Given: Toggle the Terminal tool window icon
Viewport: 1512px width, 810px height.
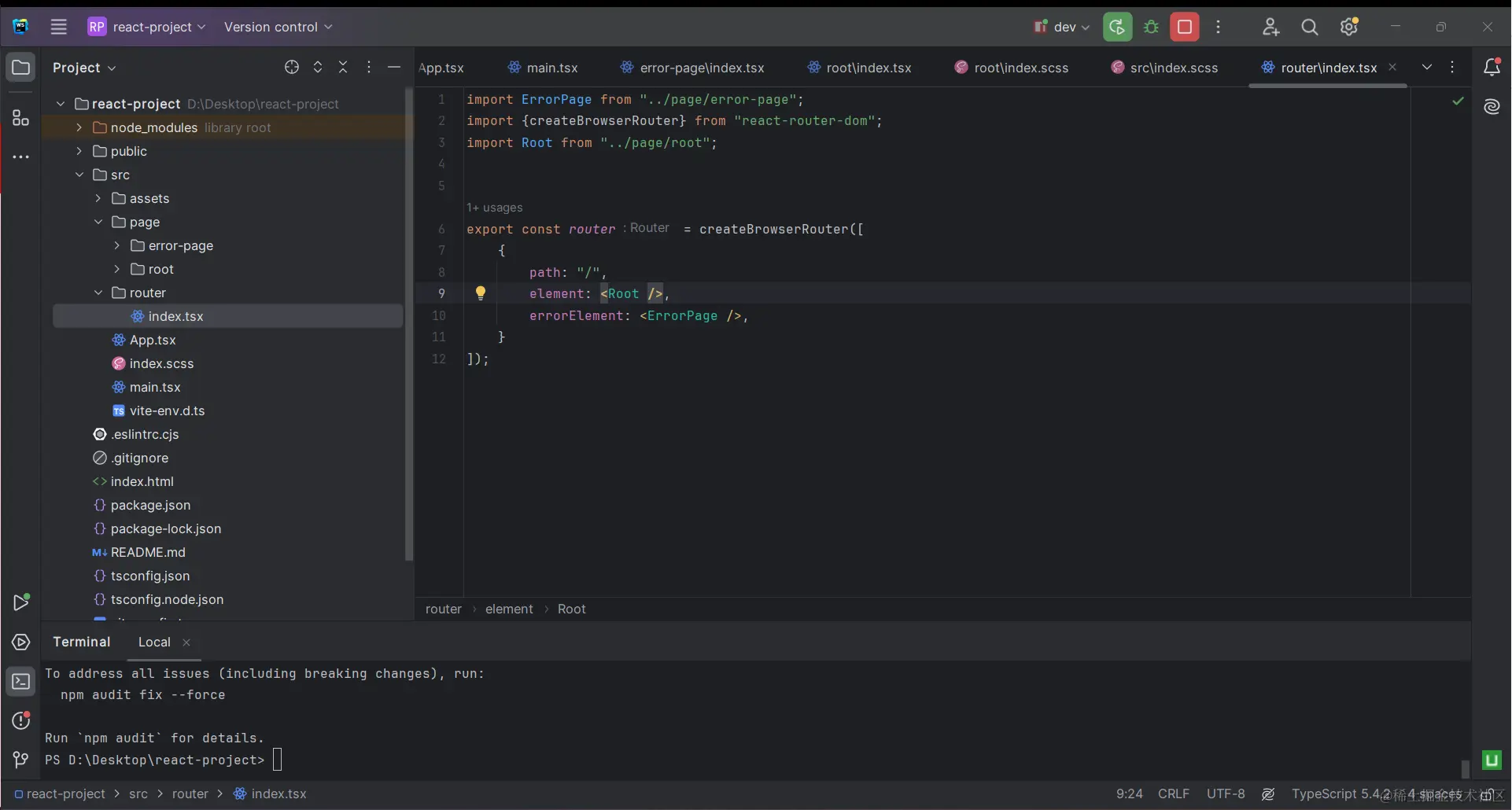Looking at the screenshot, I should (21, 682).
